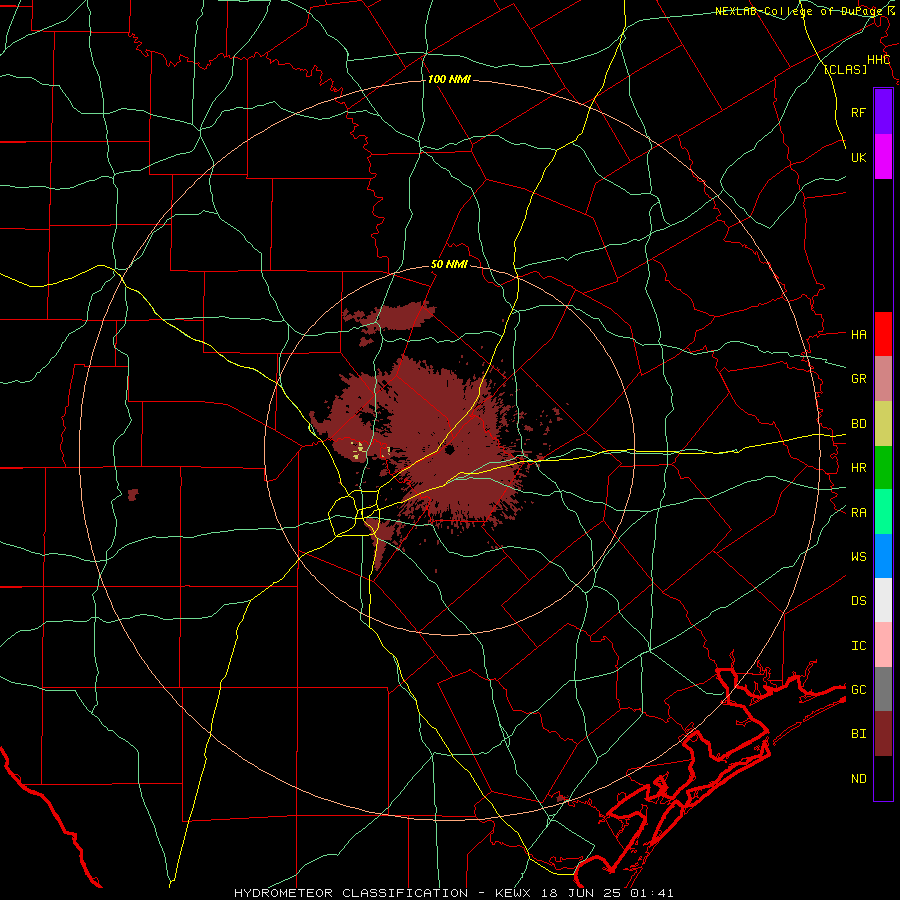This screenshot has width=900, height=900.
Task: Click the HR legend label
Action: point(858,468)
